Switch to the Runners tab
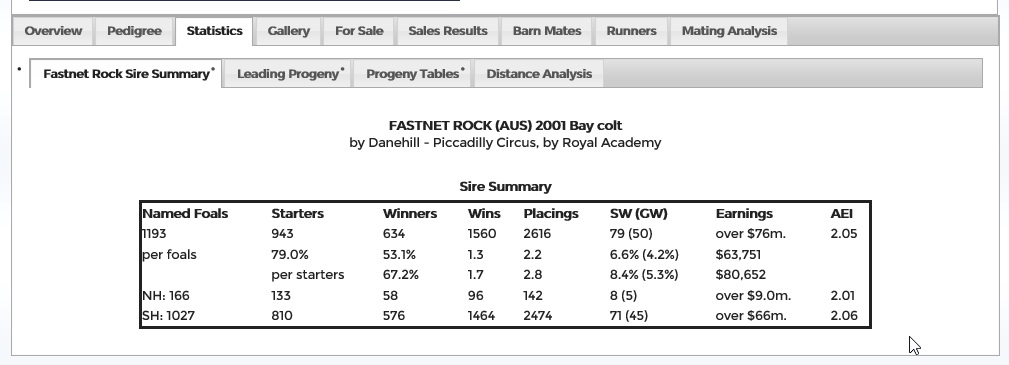 (x=631, y=31)
